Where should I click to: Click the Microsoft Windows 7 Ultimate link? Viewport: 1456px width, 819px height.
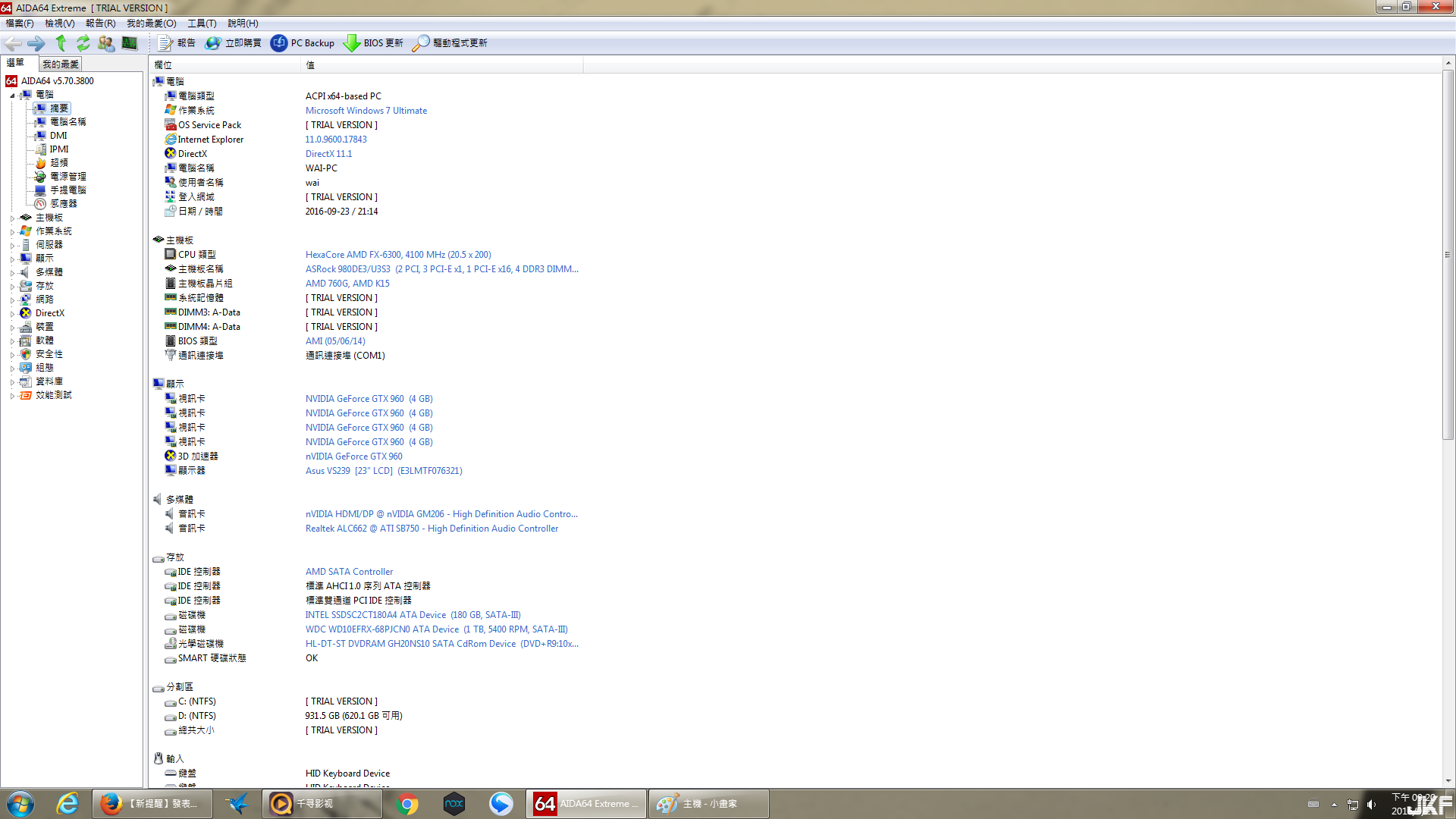tap(366, 111)
